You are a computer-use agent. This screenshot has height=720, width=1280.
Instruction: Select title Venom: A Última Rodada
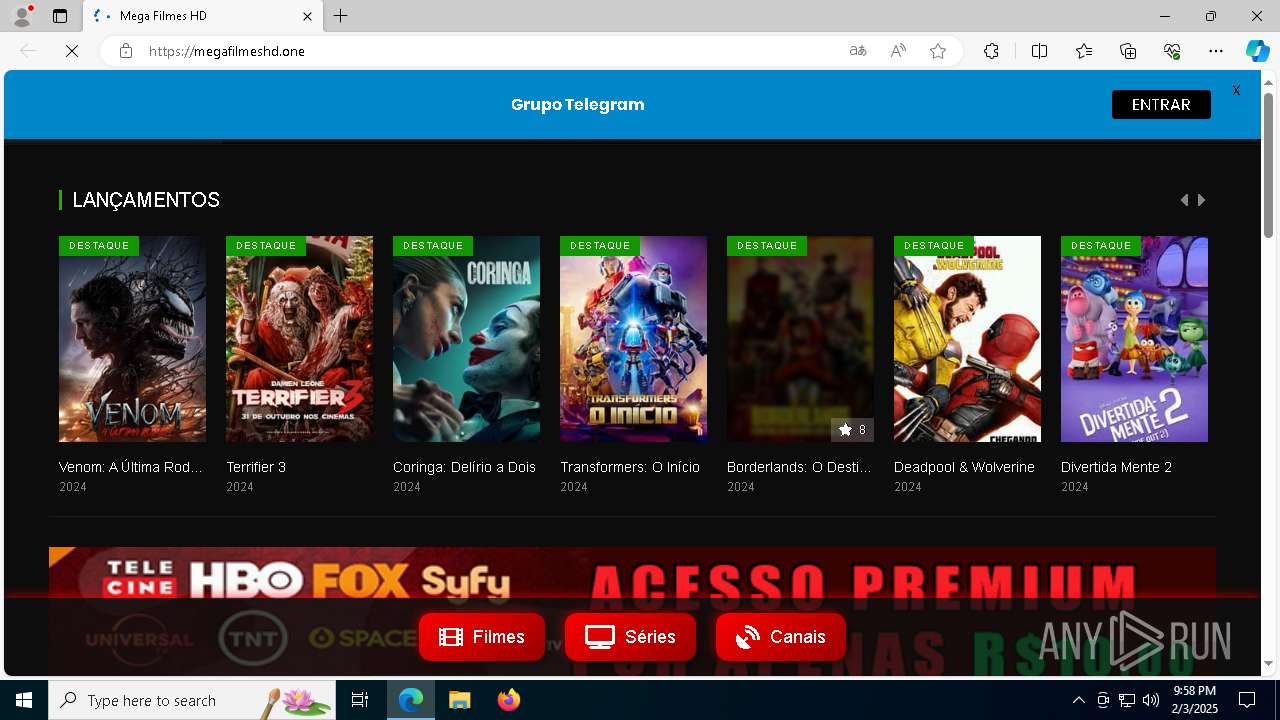131,467
